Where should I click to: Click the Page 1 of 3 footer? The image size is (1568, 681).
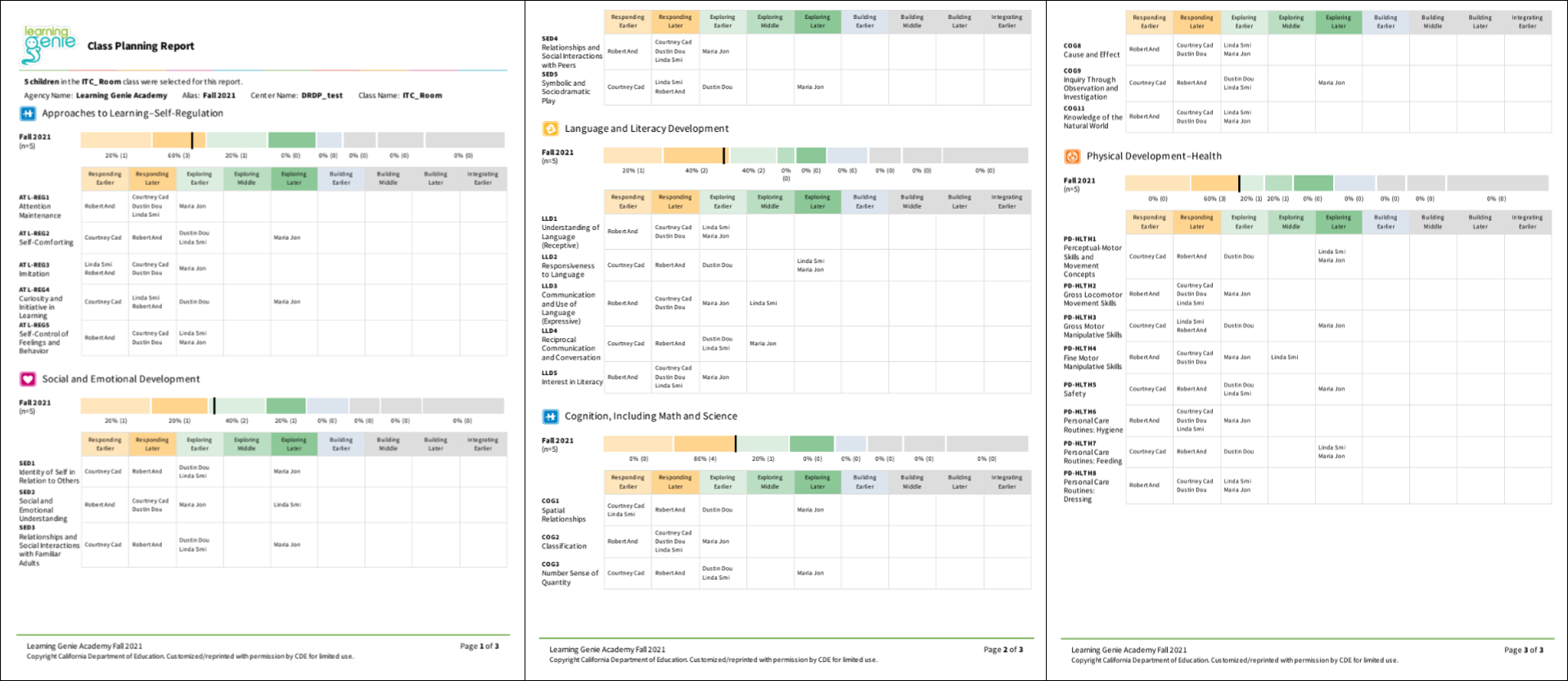click(479, 647)
